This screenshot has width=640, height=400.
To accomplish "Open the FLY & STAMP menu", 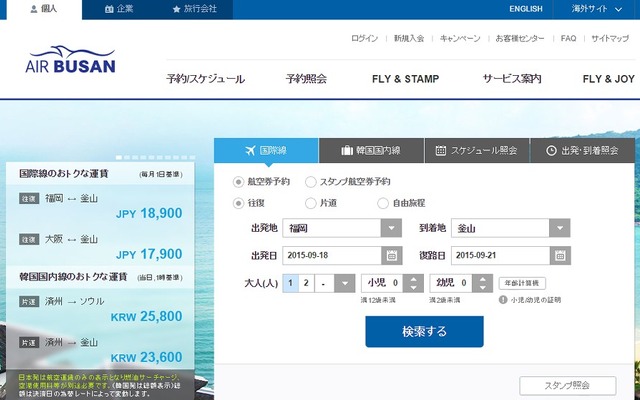I will (x=405, y=79).
